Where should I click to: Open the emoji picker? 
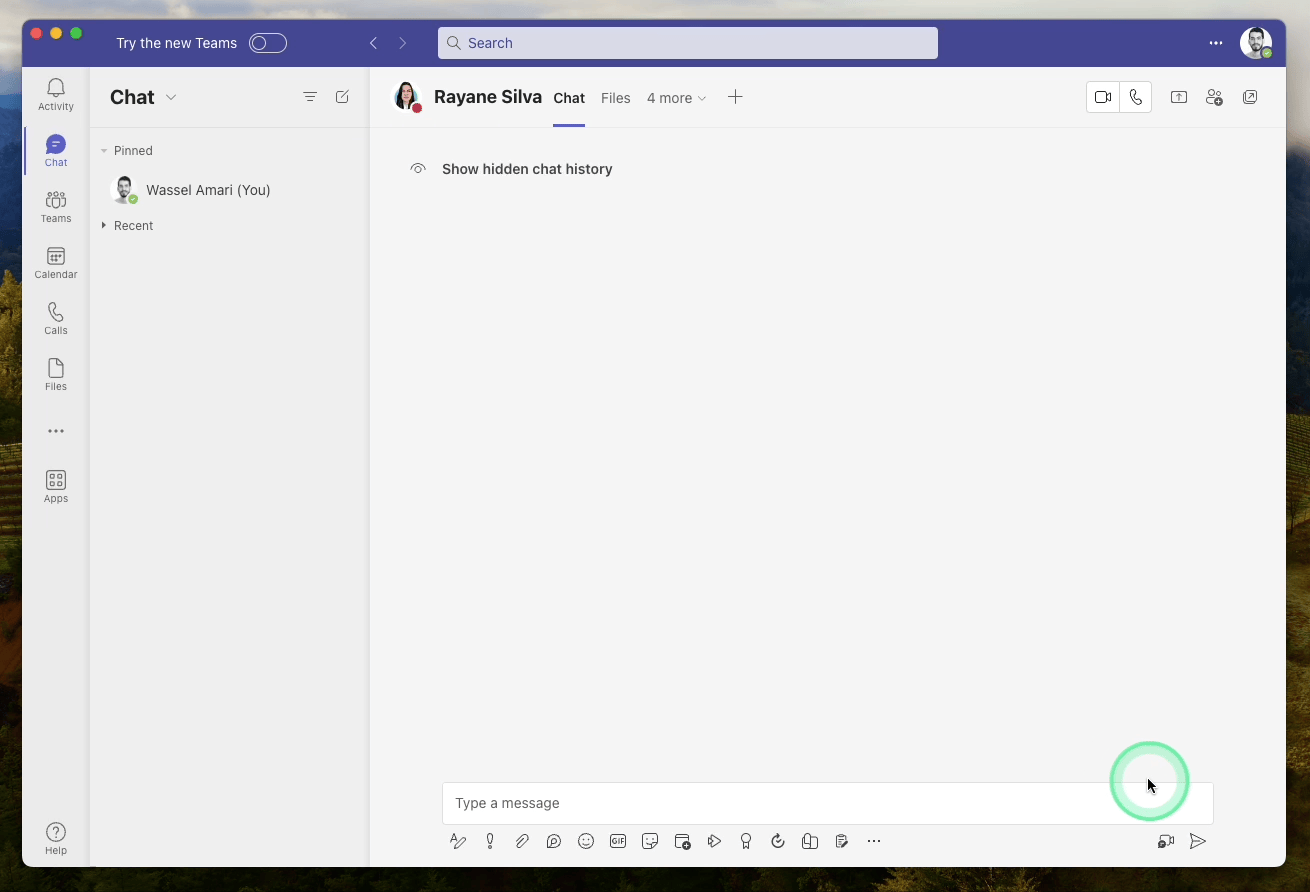(x=586, y=841)
